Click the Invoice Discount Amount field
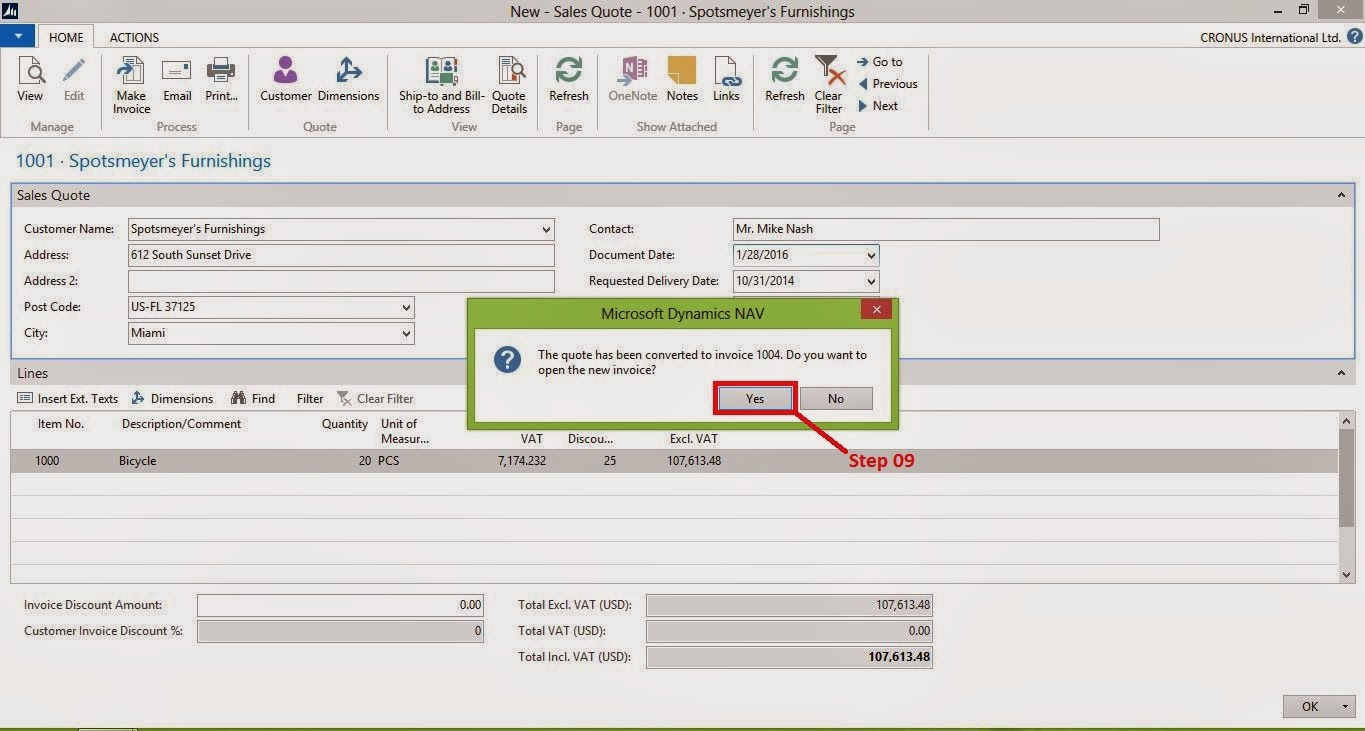The height and width of the screenshot is (731, 1365). tap(340, 605)
